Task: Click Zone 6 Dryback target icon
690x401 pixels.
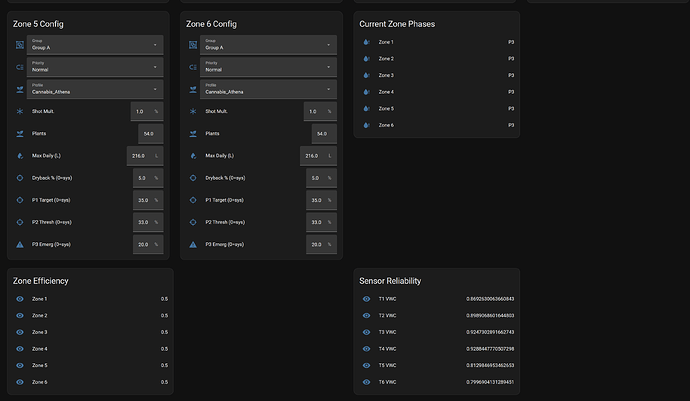Action: (x=193, y=178)
